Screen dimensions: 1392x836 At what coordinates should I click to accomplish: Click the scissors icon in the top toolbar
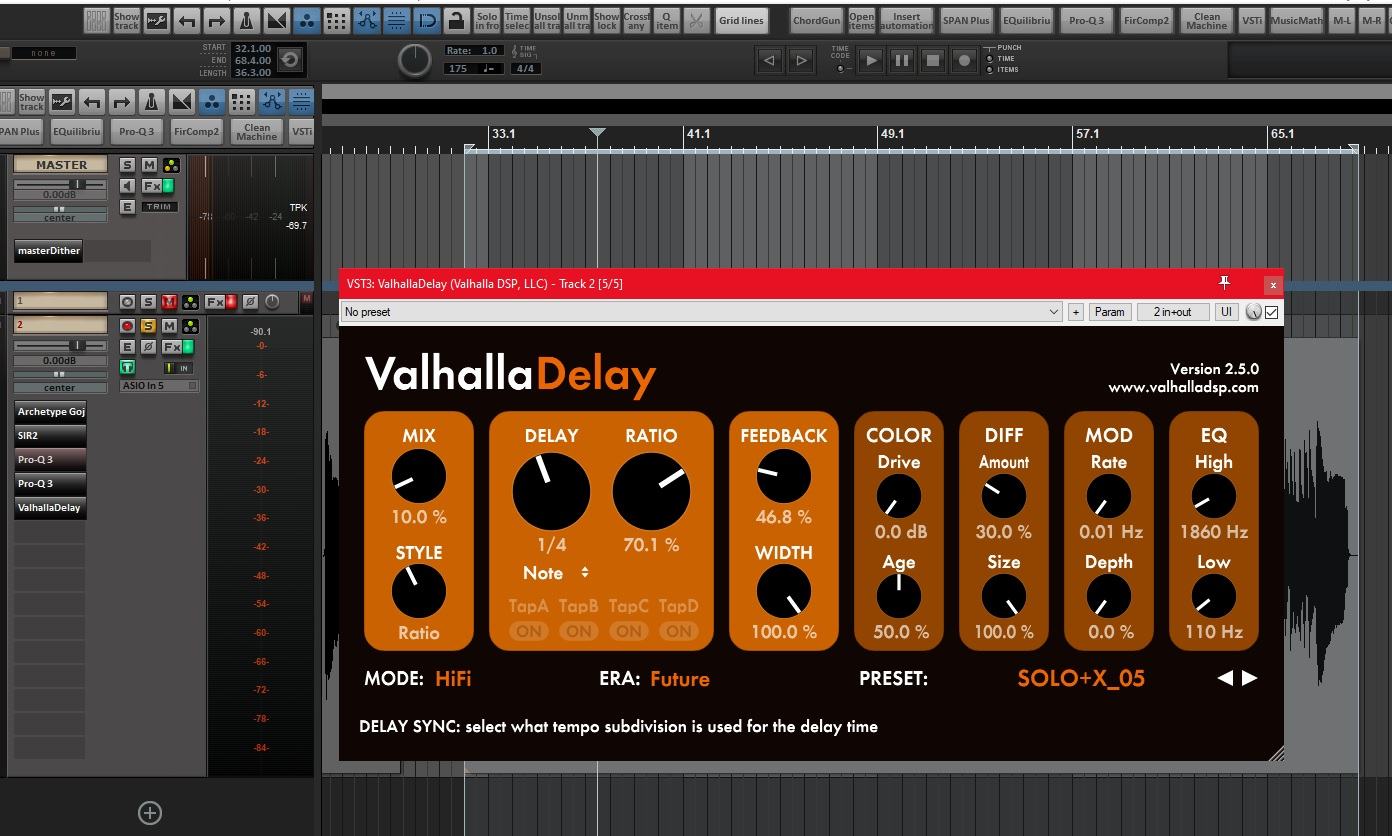pos(696,20)
